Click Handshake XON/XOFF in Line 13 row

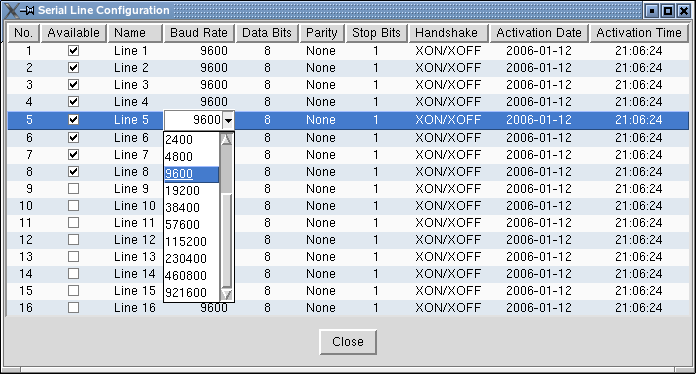tap(448, 257)
